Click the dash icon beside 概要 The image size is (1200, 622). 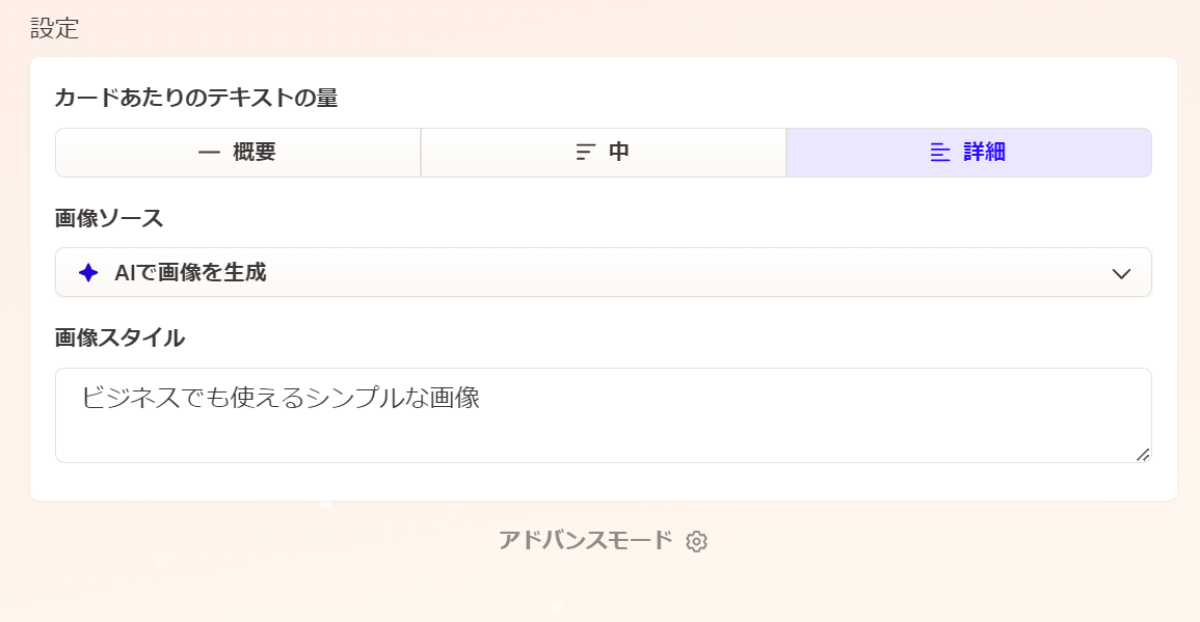pyautogui.click(x=209, y=153)
